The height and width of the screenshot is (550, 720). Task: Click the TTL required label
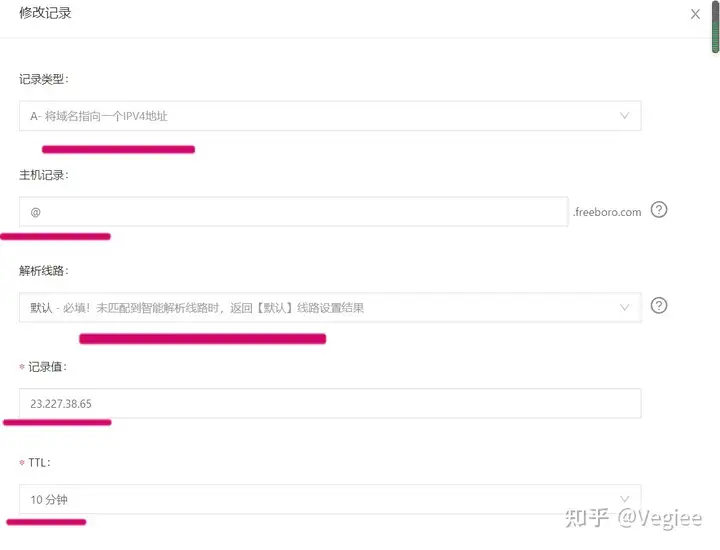click(35, 462)
